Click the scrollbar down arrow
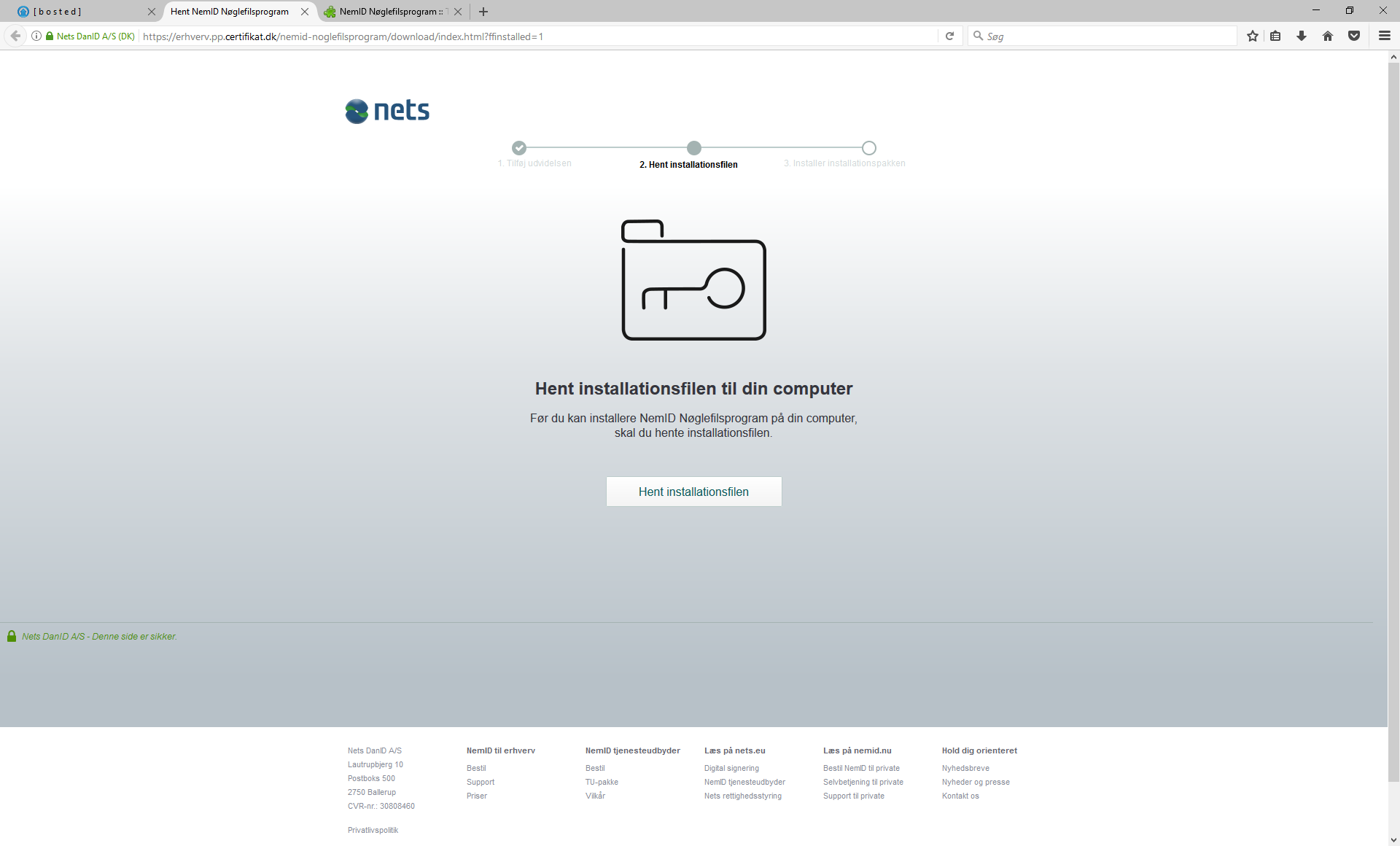1400x846 pixels. pos(1393,839)
